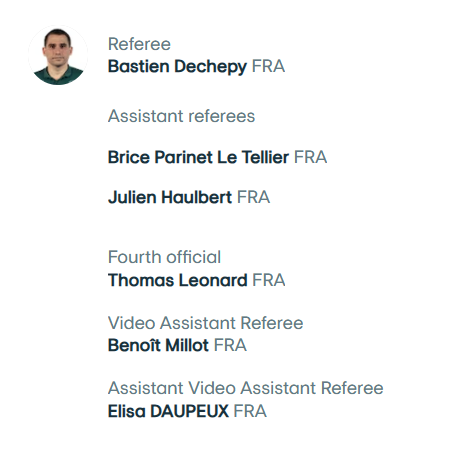Open Elisa DAUPEUX's entry
The width and height of the screenshot is (464, 460).
[168, 411]
